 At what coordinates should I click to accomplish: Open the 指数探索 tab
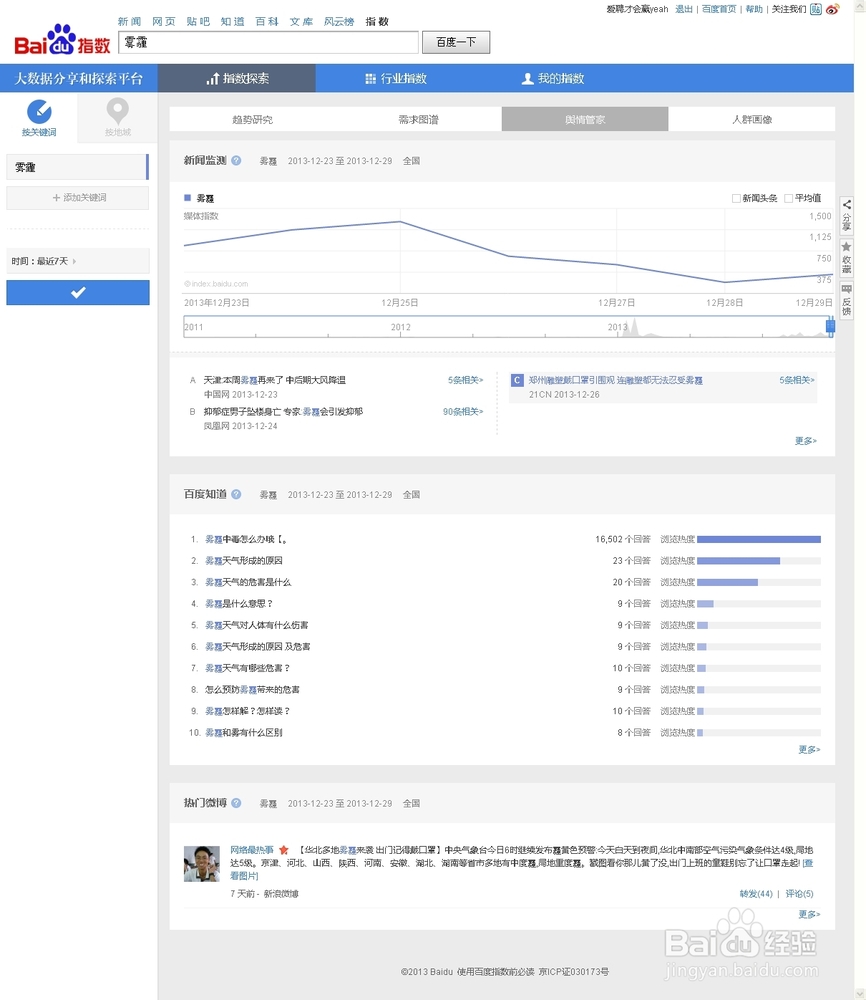pos(237,78)
